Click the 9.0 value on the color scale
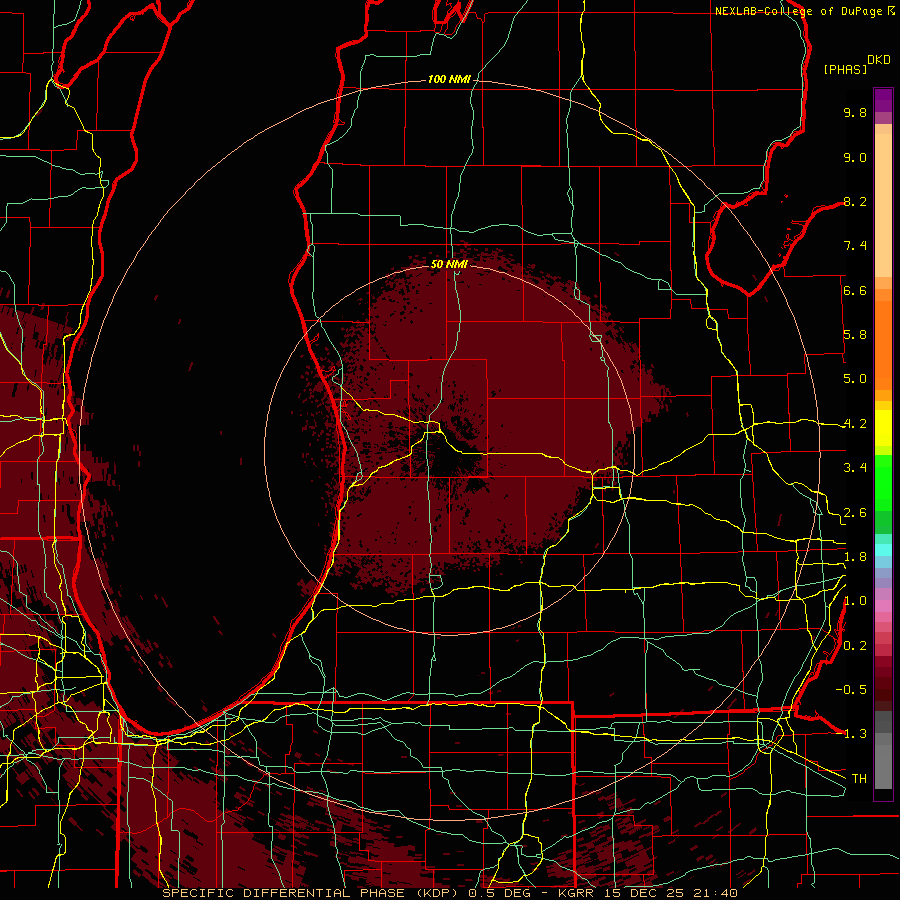 click(855, 157)
